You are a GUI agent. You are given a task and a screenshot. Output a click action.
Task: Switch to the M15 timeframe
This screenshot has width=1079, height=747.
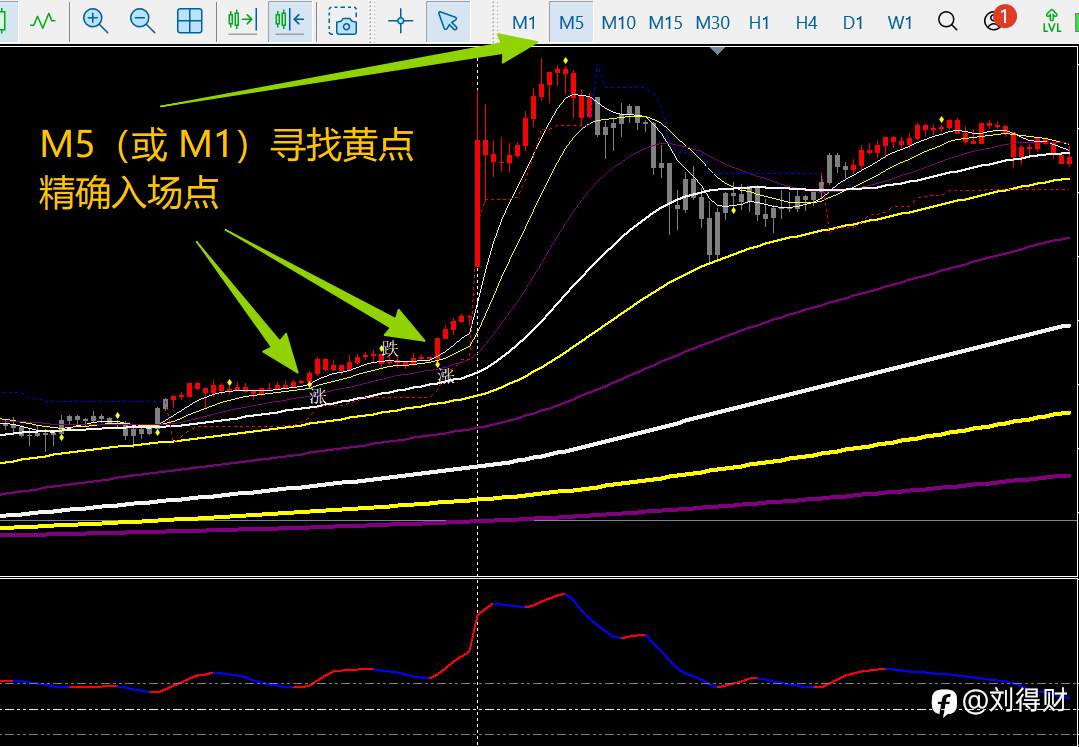coord(665,23)
